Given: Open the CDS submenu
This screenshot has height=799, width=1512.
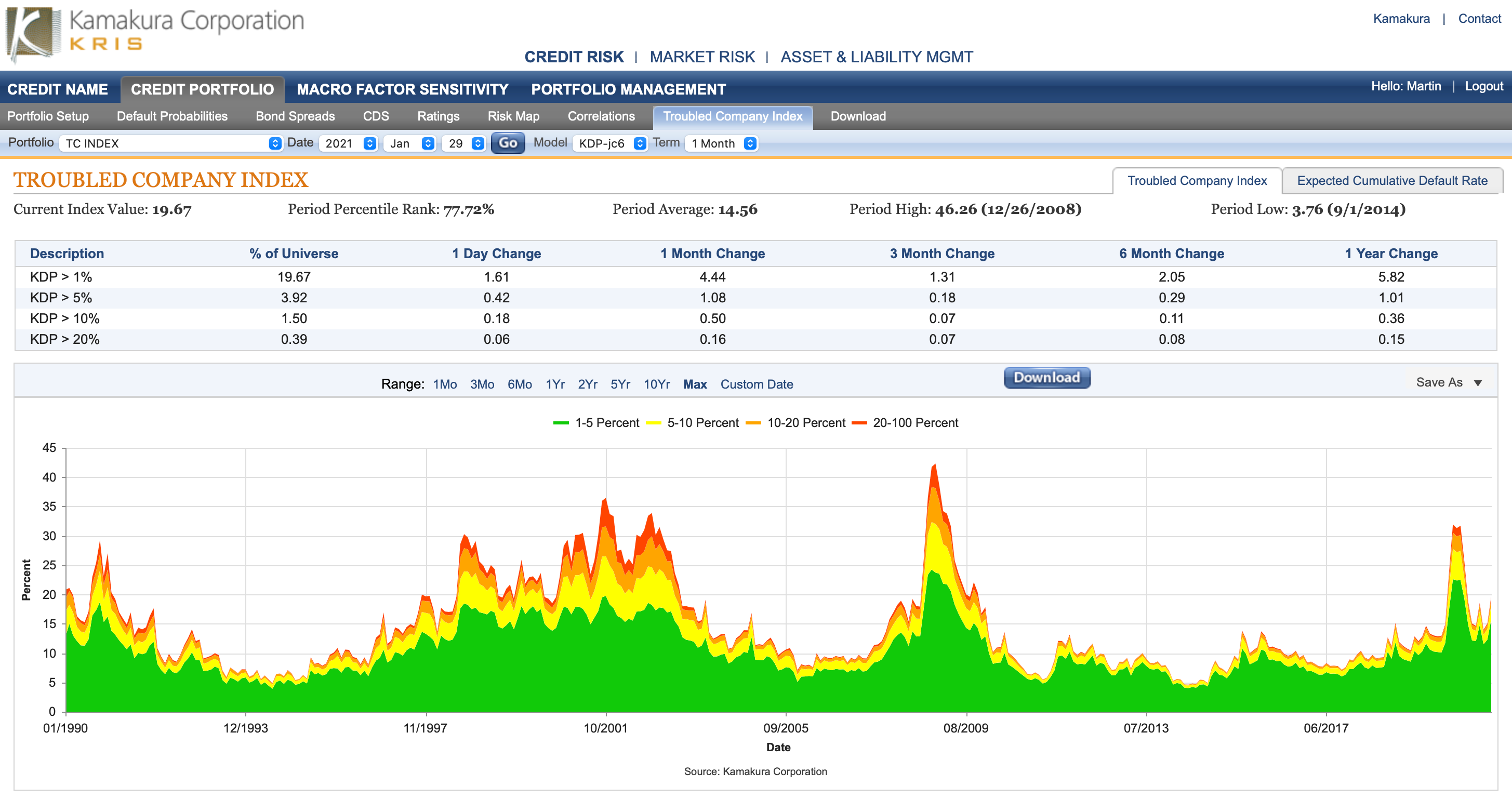Looking at the screenshot, I should click(x=376, y=116).
